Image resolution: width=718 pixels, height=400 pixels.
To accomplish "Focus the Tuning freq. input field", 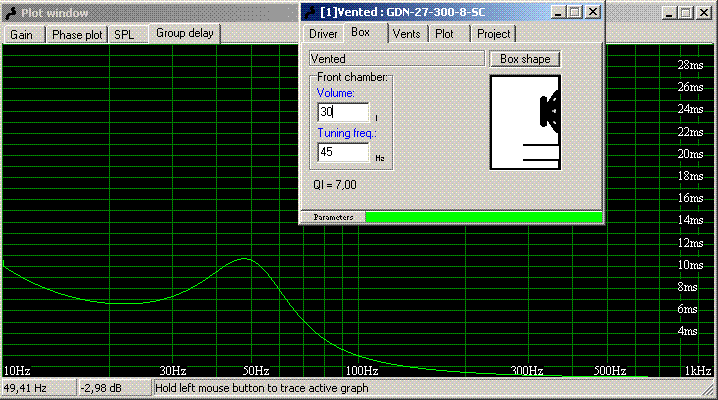I will click(343, 152).
